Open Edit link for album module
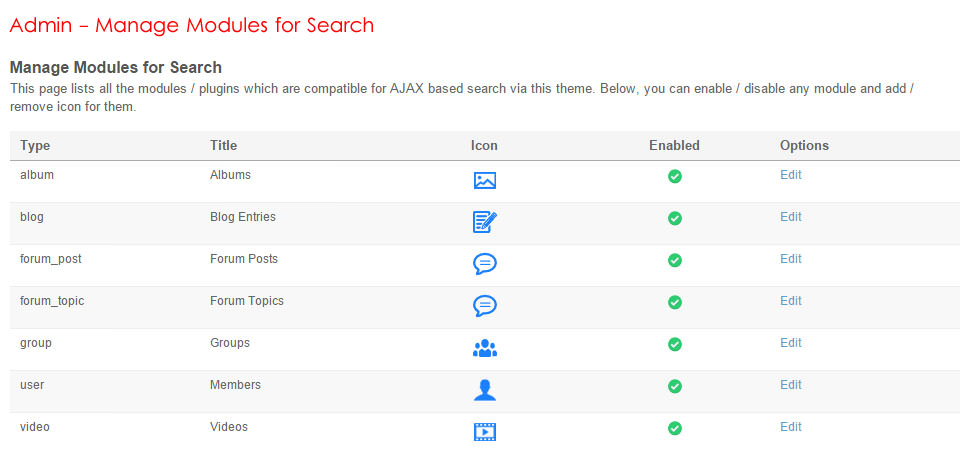 (791, 175)
